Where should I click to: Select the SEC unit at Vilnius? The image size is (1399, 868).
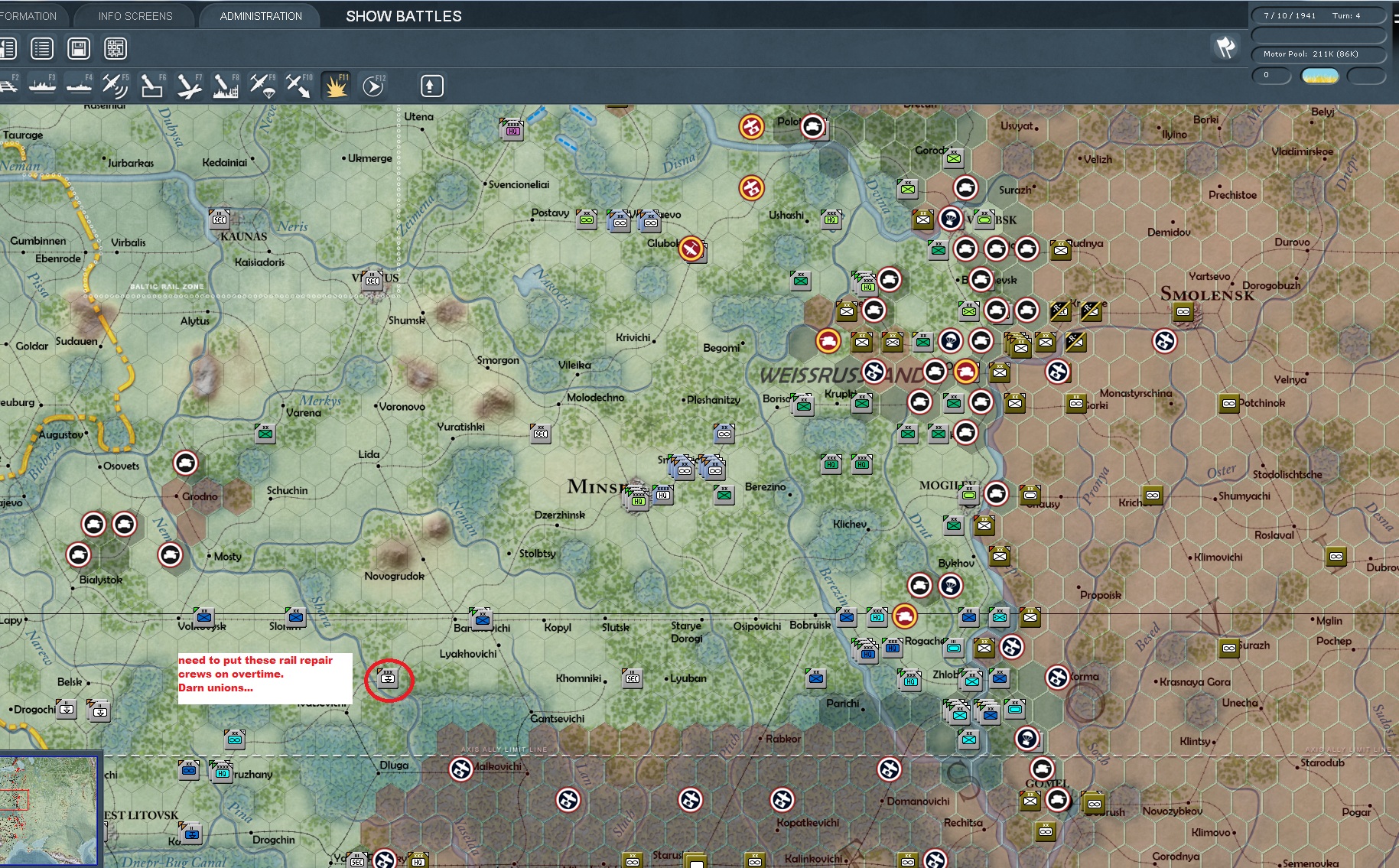click(373, 280)
